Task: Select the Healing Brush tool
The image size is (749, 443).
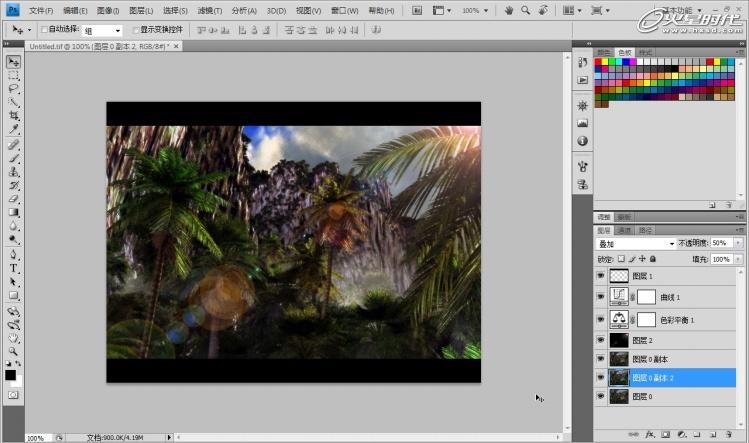Action: tap(13, 145)
